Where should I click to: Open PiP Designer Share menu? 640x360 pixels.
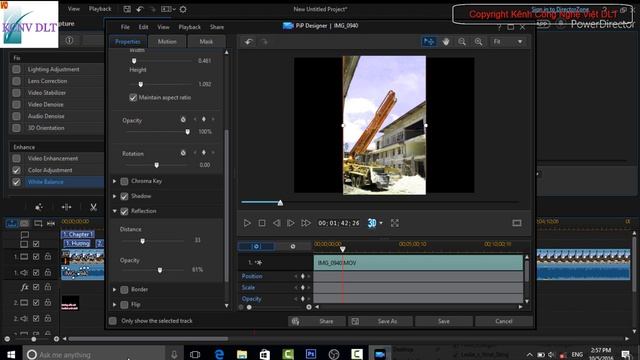[x=217, y=27]
